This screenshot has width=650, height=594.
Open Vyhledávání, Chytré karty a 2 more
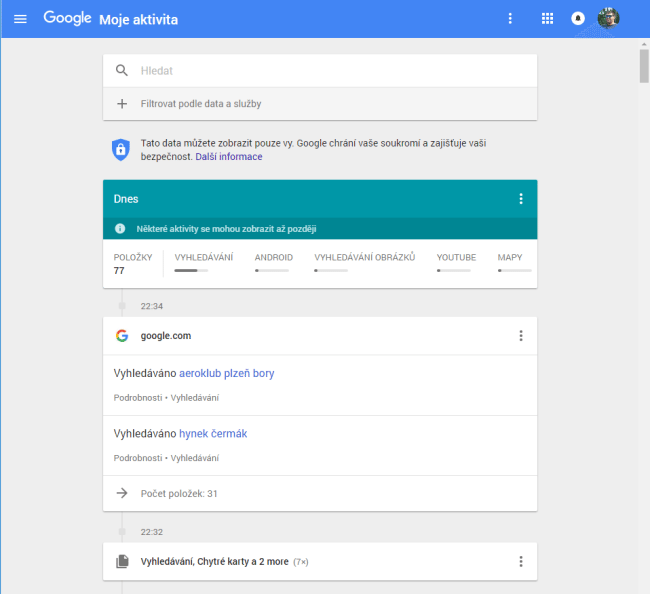coord(214,562)
